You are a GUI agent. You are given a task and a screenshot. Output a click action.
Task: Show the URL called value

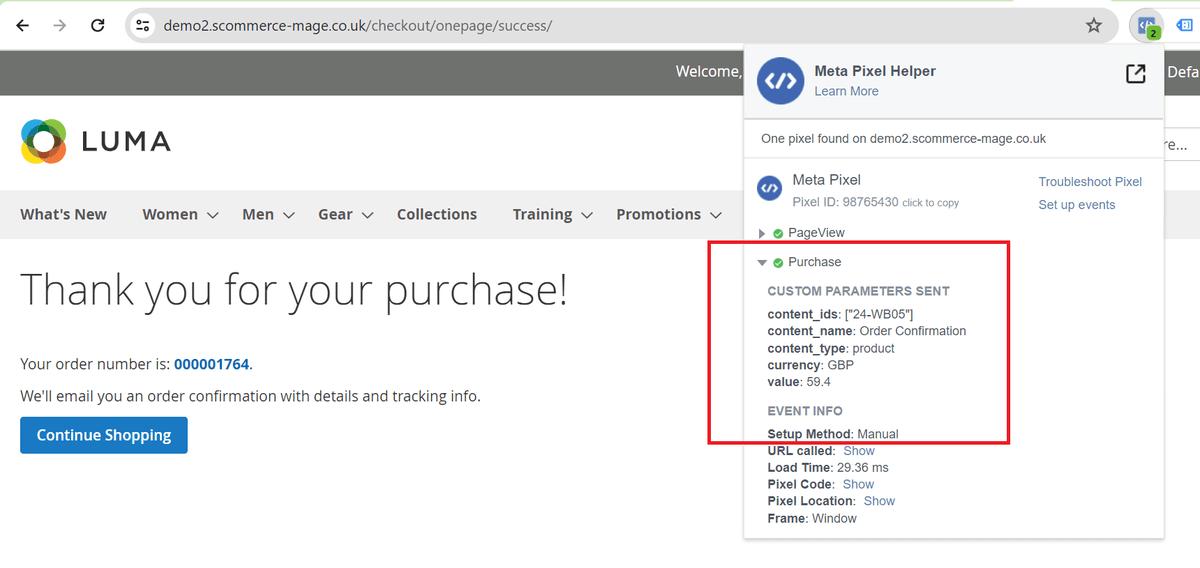(858, 451)
